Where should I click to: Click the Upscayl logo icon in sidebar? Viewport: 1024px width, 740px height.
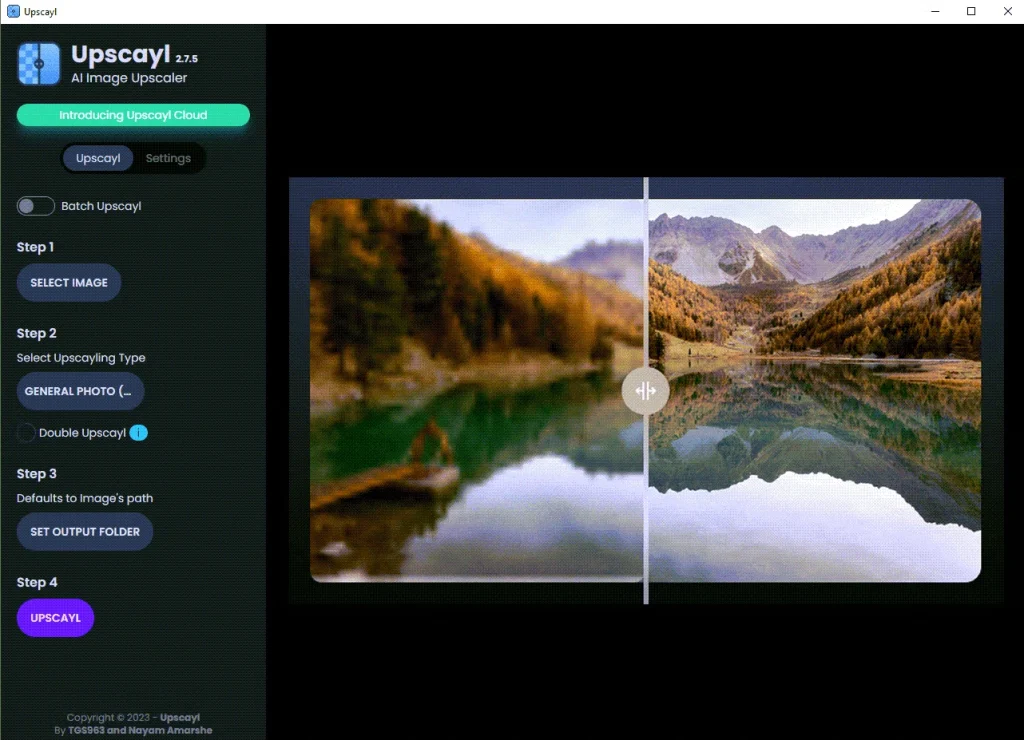pos(39,63)
